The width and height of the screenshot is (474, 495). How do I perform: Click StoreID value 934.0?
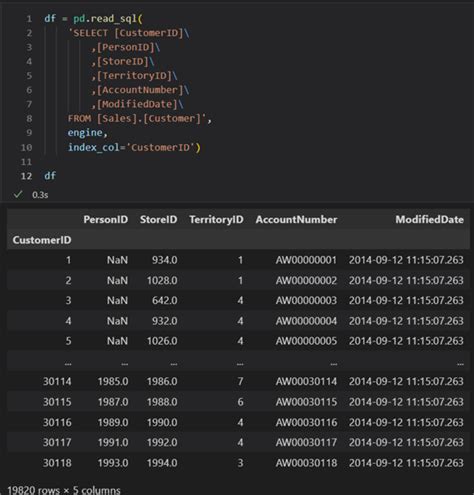[x=165, y=260]
